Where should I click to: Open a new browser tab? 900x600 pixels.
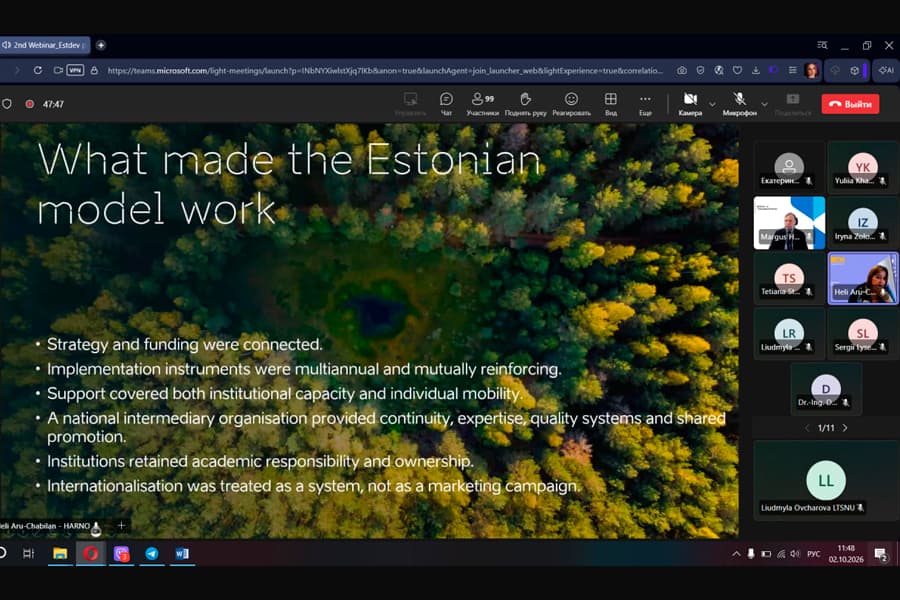[101, 45]
